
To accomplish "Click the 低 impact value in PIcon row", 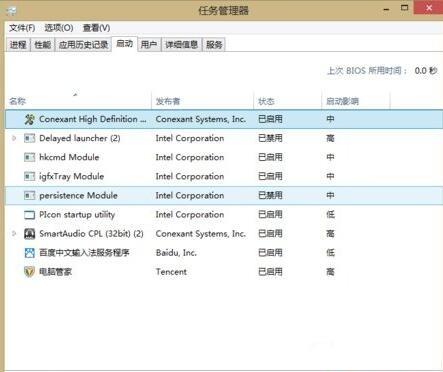I will click(330, 214).
